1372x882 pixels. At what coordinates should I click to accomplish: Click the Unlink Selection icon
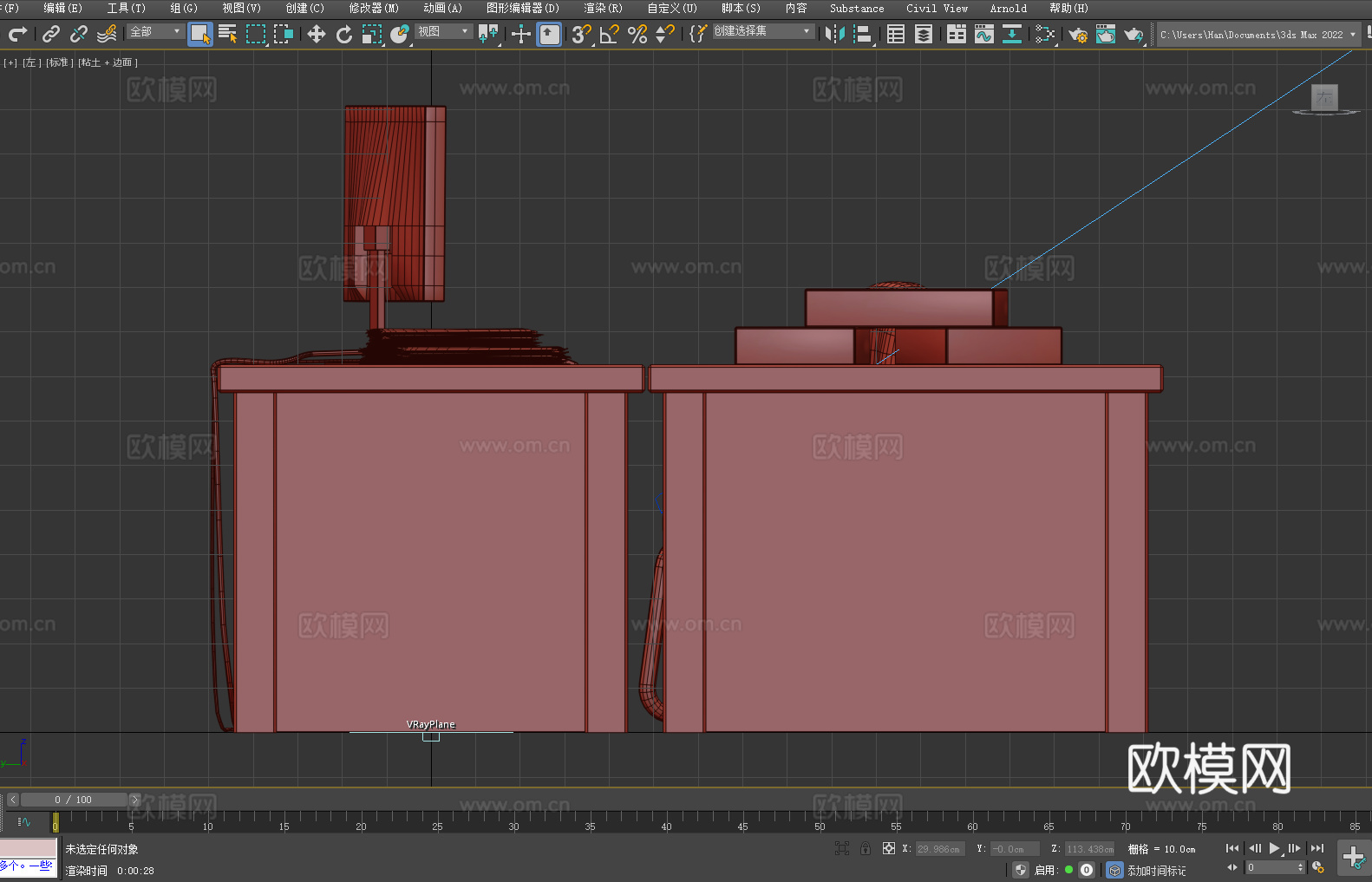(79, 34)
